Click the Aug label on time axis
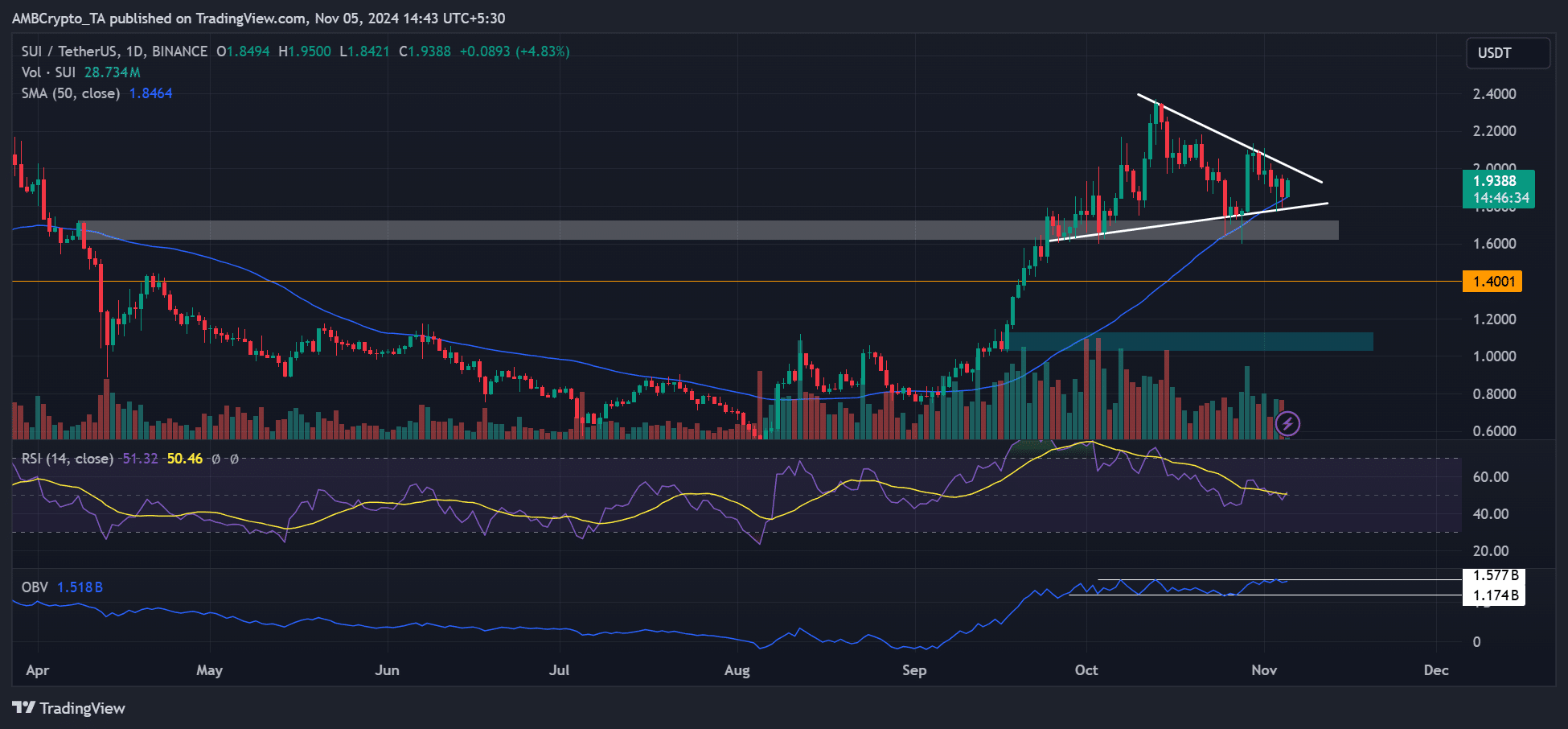The height and width of the screenshot is (729, 1568). click(x=737, y=670)
